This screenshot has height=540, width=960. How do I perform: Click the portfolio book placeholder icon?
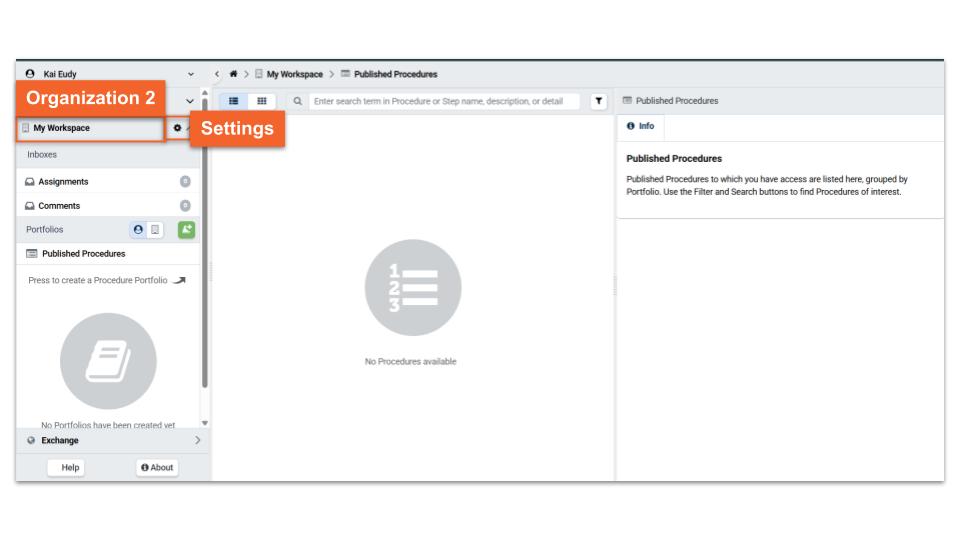tap(108, 361)
